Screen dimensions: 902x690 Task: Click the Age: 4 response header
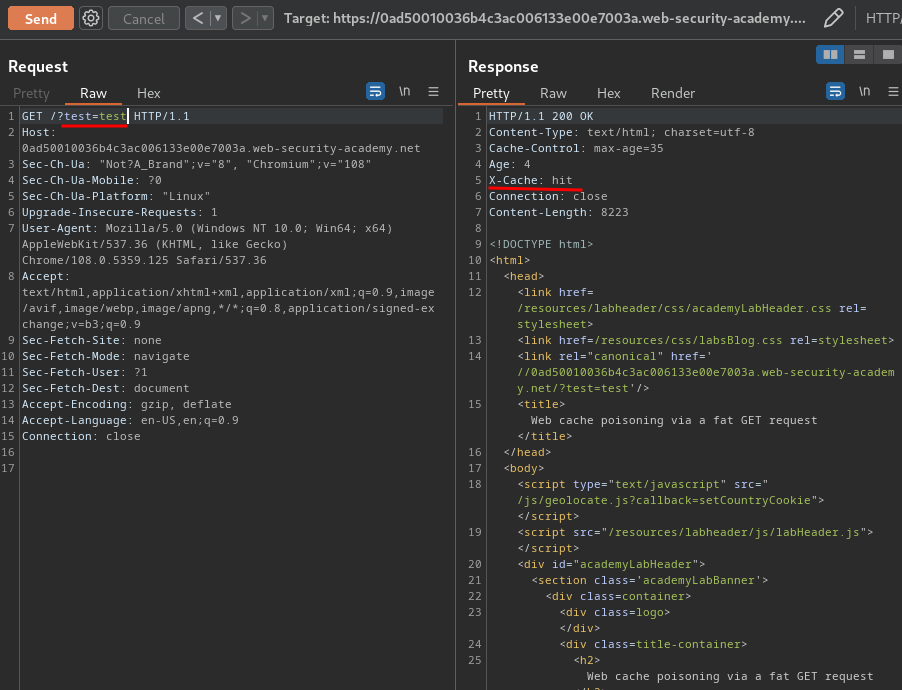[x=510, y=165]
